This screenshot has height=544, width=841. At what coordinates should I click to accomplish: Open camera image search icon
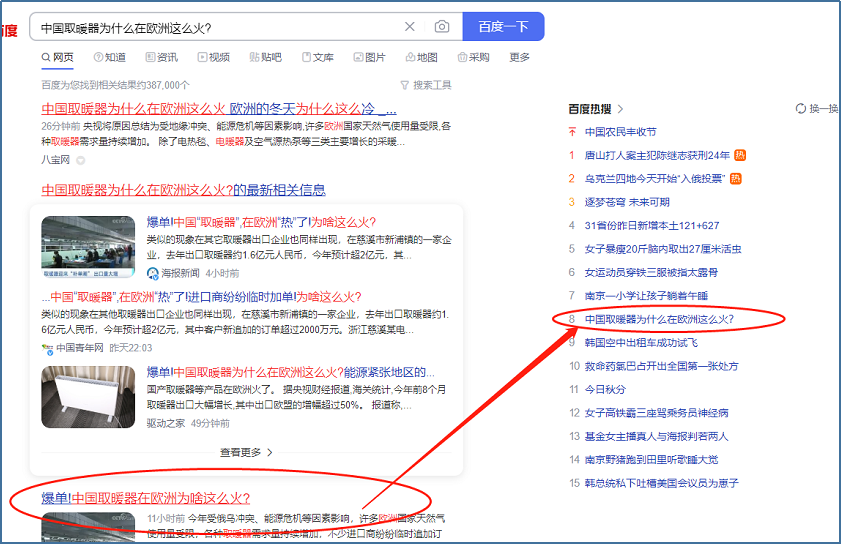pyautogui.click(x=441, y=27)
